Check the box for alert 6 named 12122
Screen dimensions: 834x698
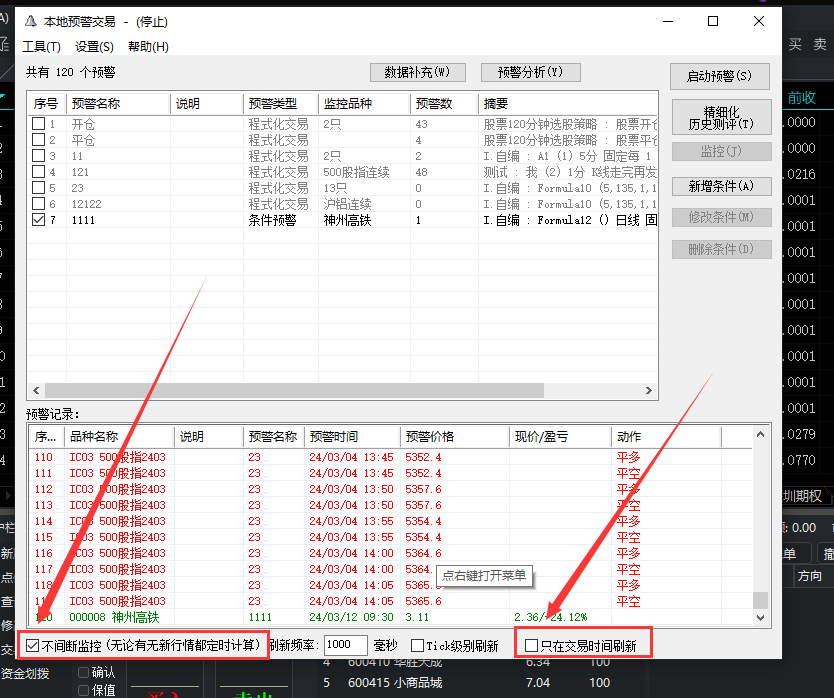38,204
